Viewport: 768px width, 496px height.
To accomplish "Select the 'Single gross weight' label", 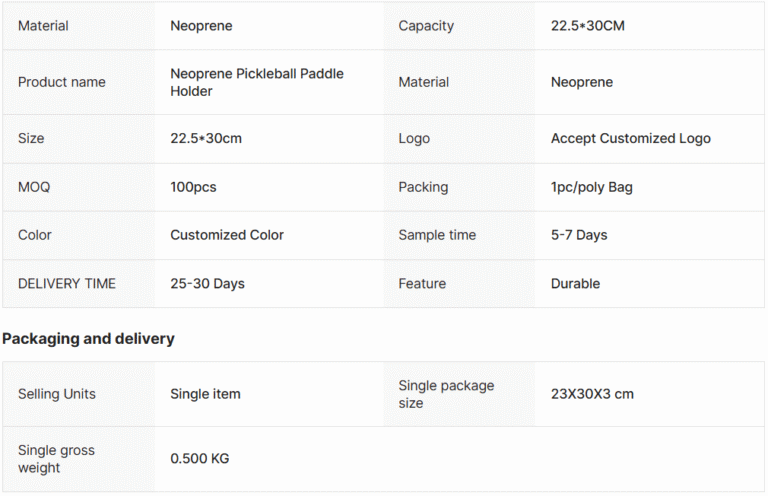I will tap(56, 459).
